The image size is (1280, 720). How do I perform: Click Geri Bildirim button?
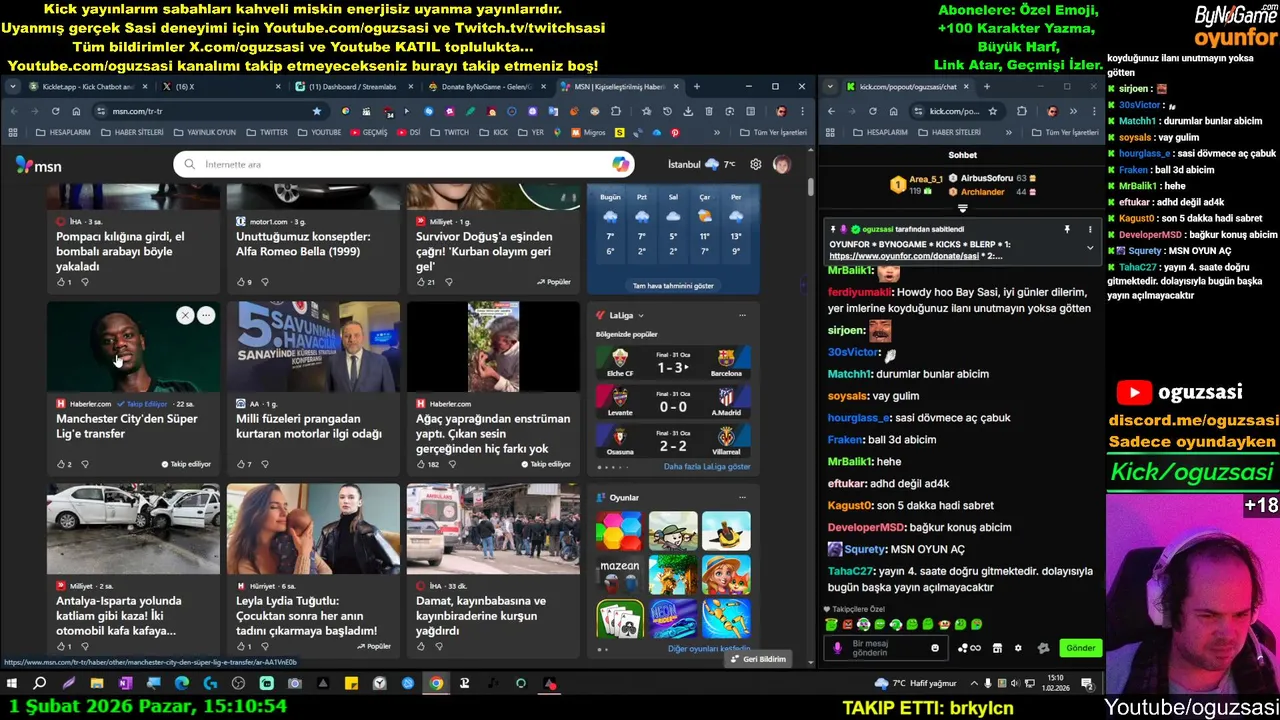[x=758, y=659]
